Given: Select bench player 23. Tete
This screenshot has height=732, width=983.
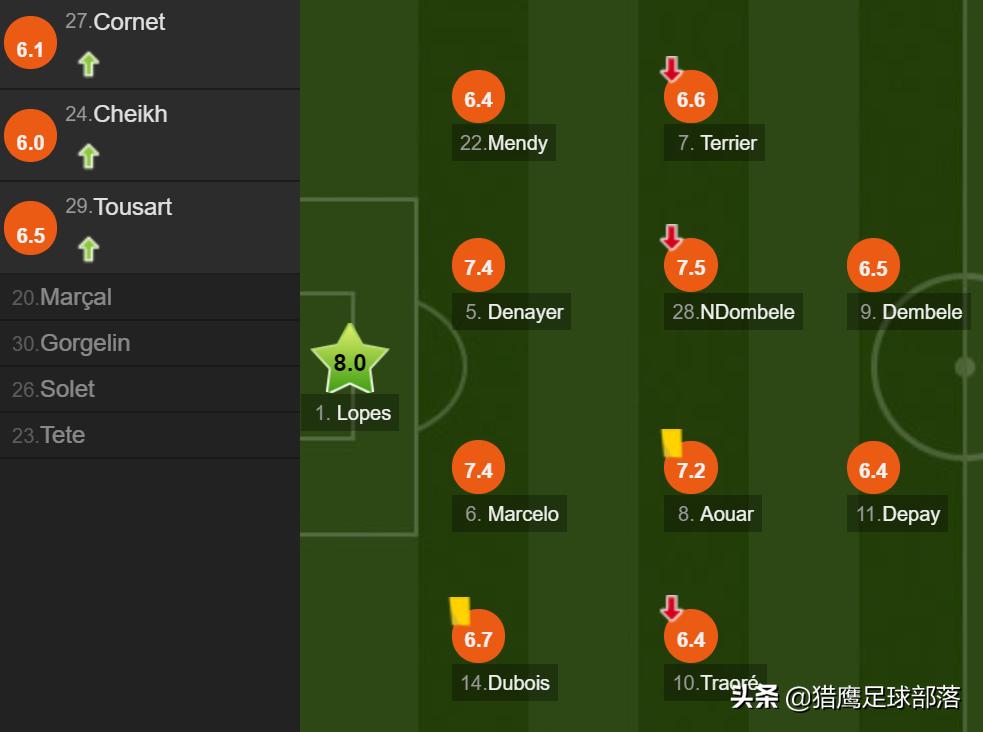Looking at the screenshot, I should click(x=49, y=436).
